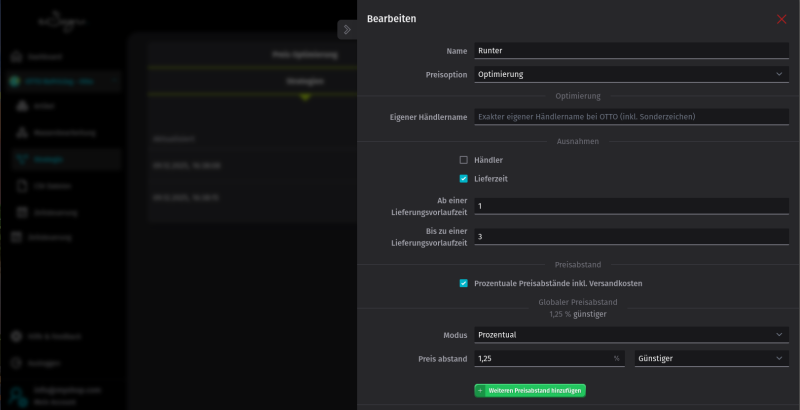Viewport: 800px width, 410px height.
Task: Click the user account icon in the sidebar
Action: pyautogui.click(x=16, y=396)
